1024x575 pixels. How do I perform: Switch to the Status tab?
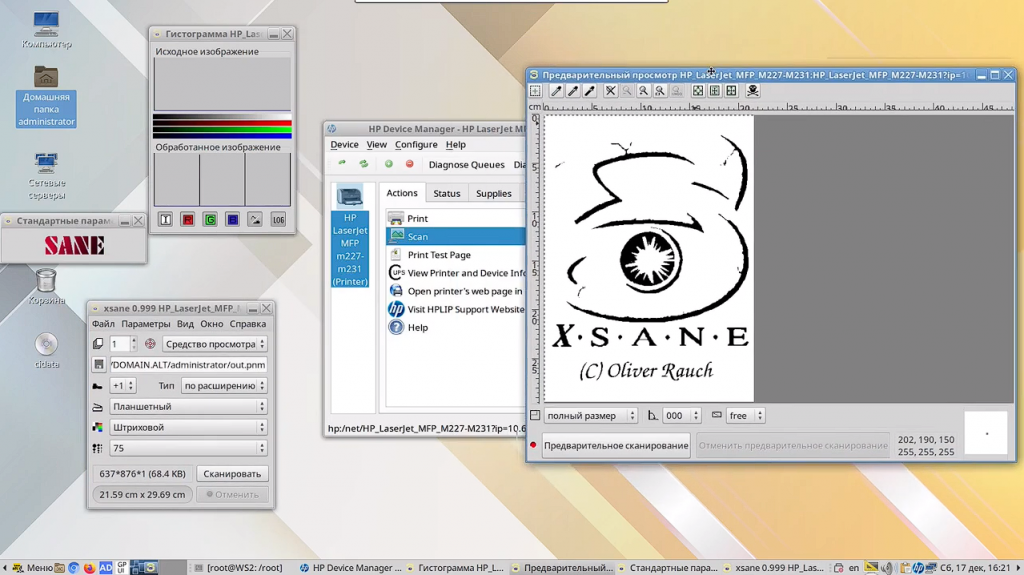447,193
